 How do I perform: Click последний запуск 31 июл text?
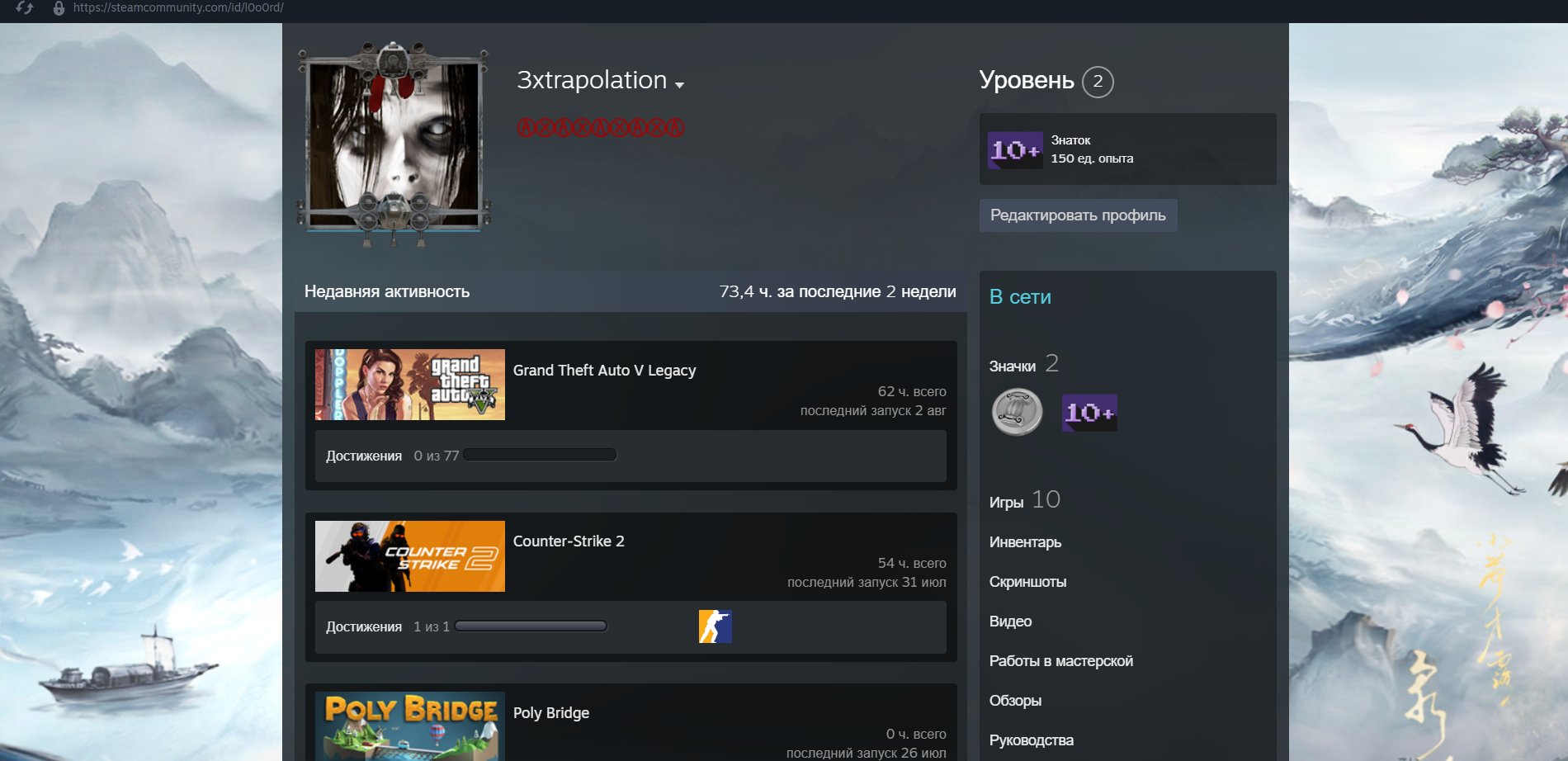tap(867, 582)
